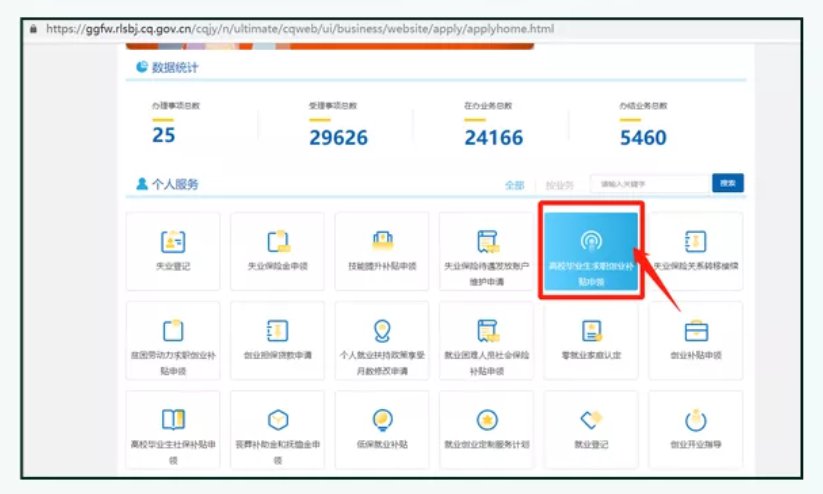Click 创业担保贷款申请 icon
The height and width of the screenshot is (494, 823).
[x=278, y=331]
